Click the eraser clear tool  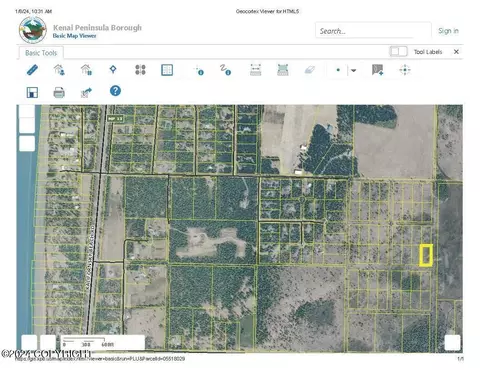point(310,70)
